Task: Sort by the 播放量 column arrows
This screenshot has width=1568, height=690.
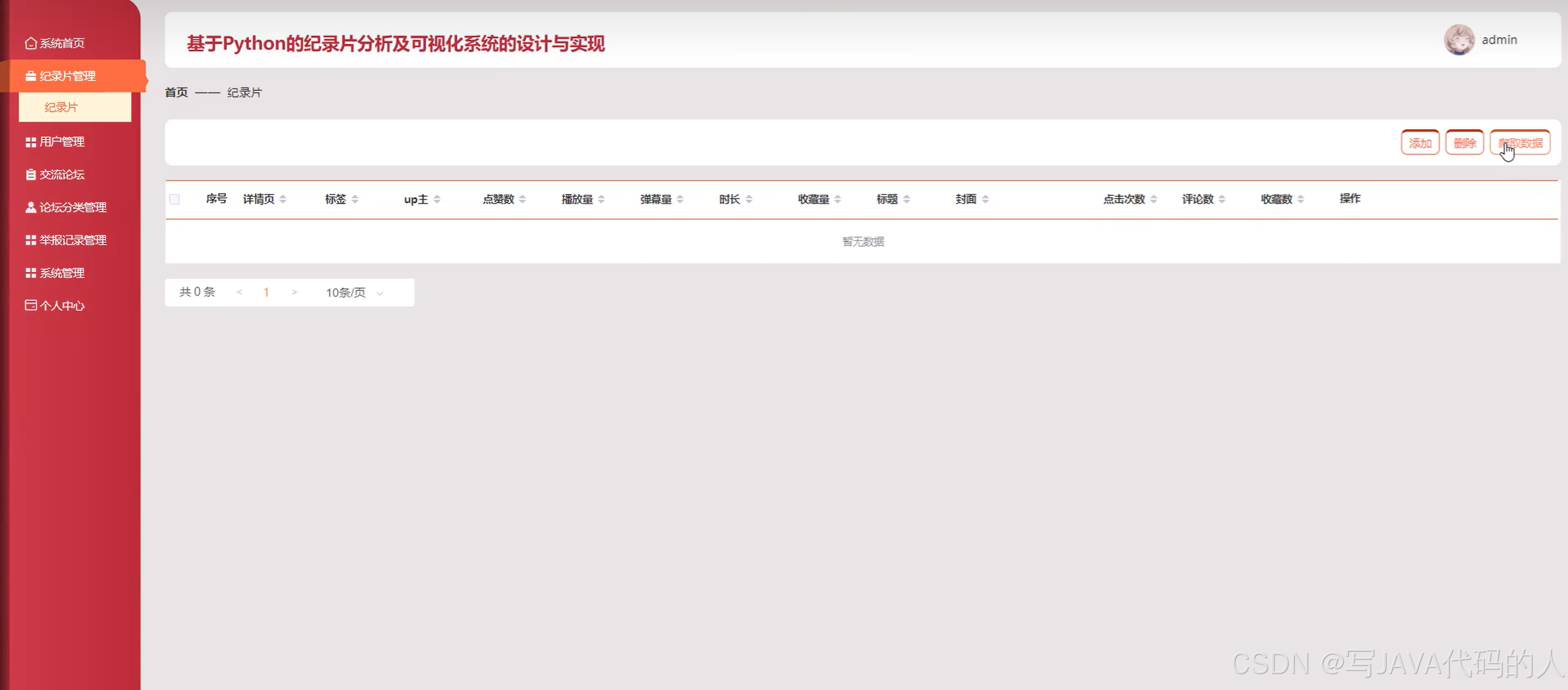Action: [601, 200]
